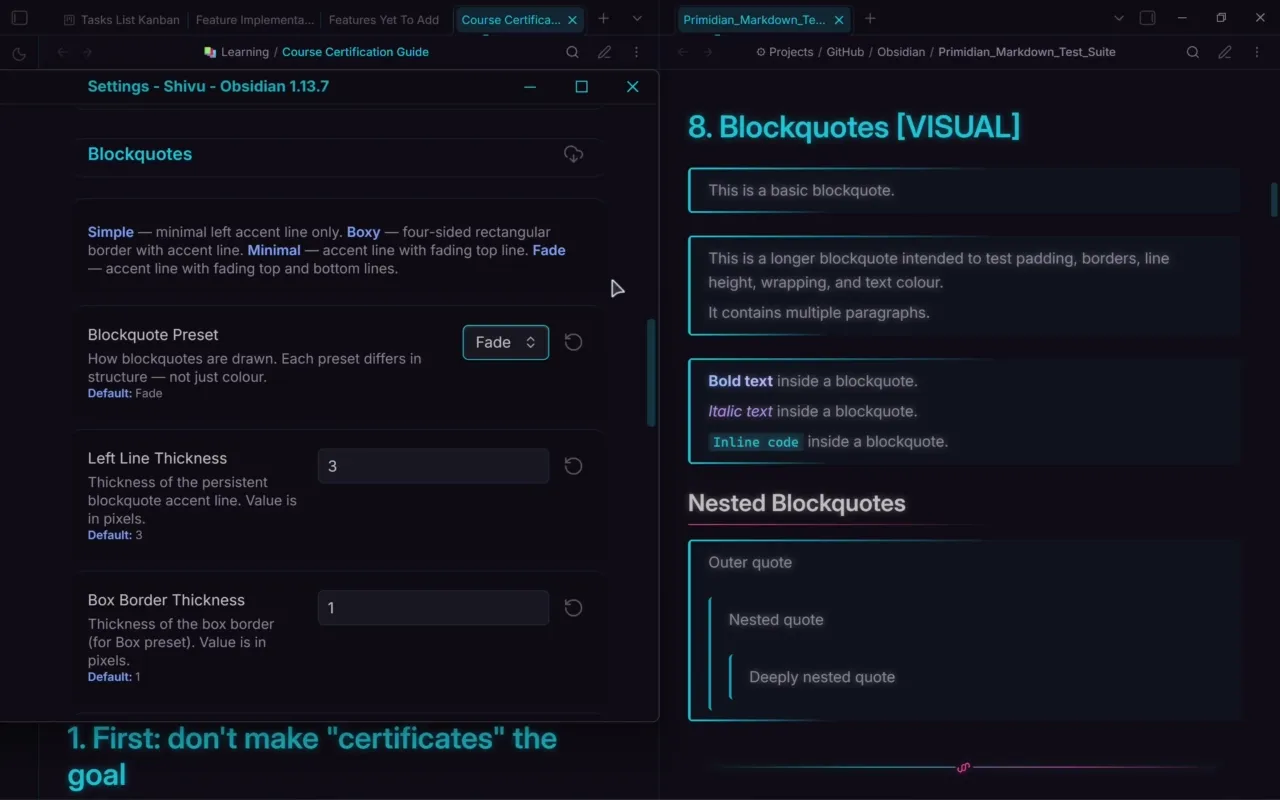
Task: Click the 'Outer quote' text
Action: (750, 562)
